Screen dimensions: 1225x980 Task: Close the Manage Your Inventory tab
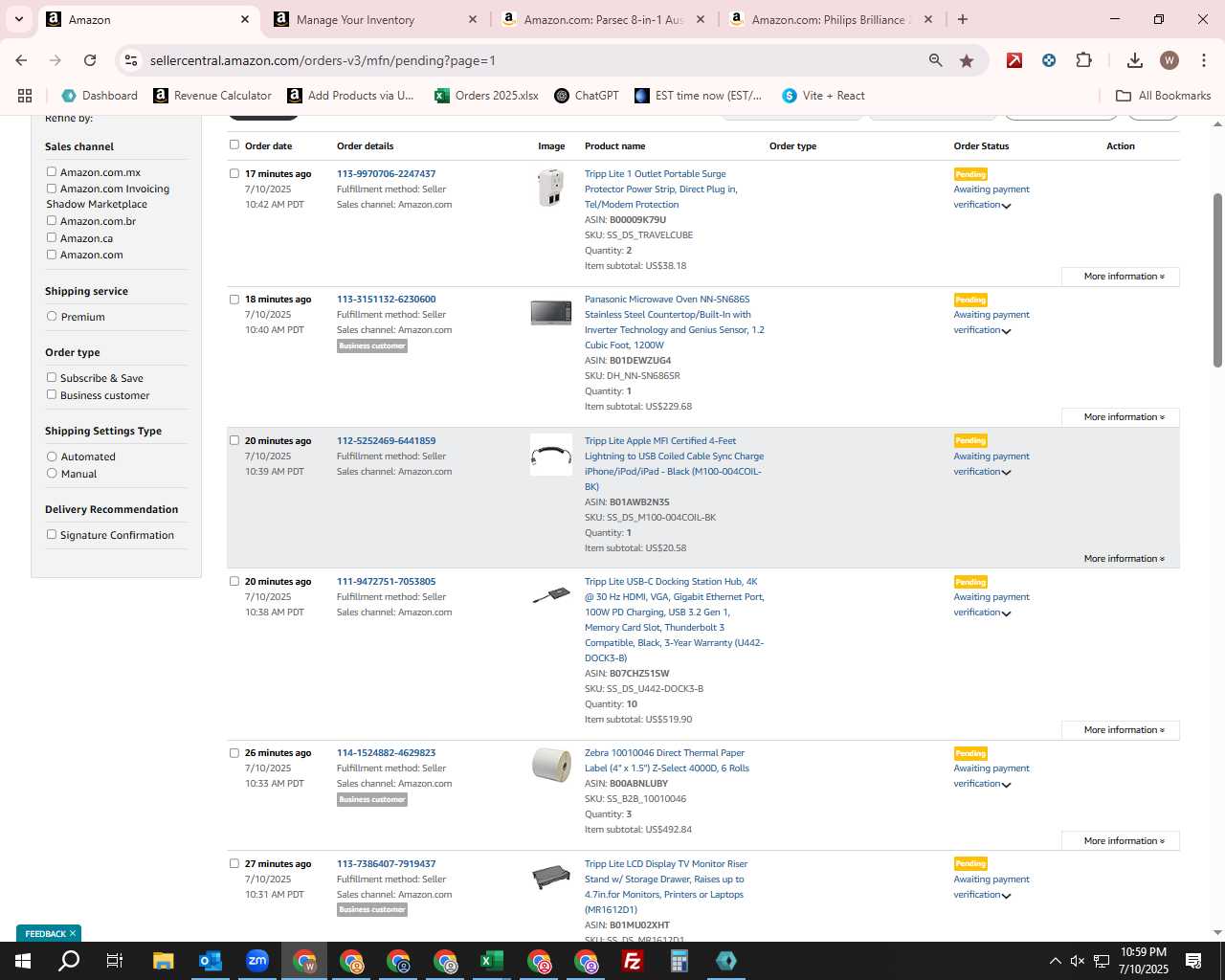point(473,19)
